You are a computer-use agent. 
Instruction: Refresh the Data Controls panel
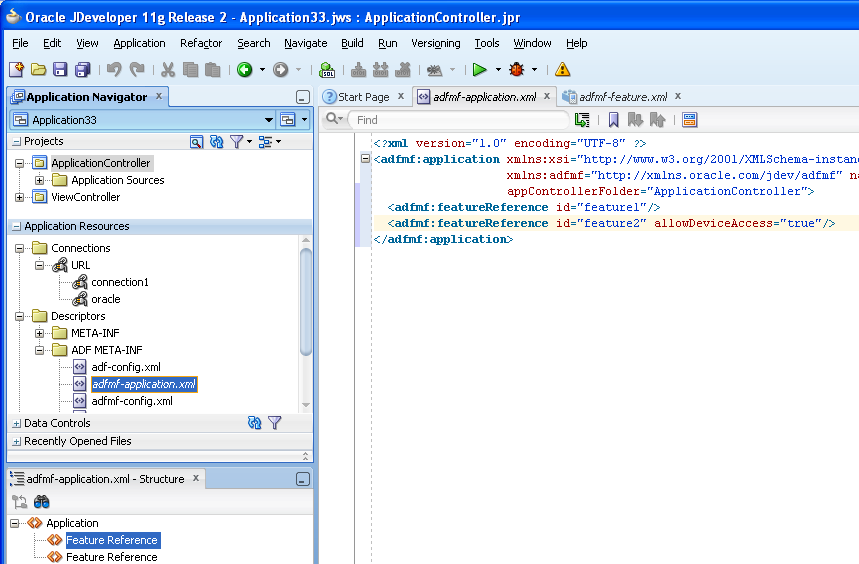[254, 423]
